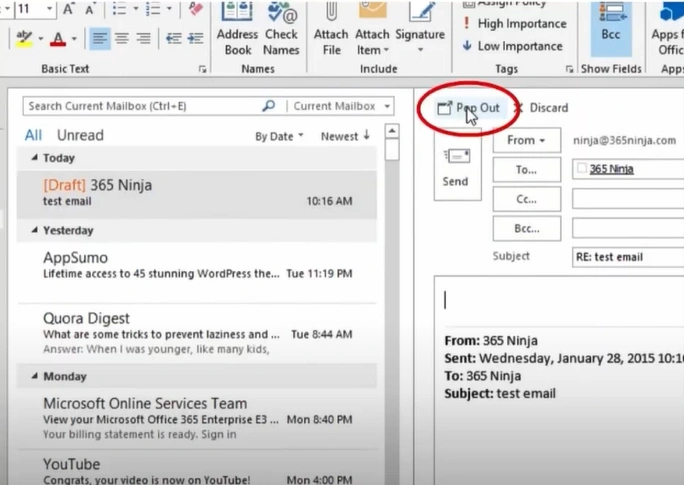Viewport: 684px width, 485px height.
Task: Show All messages tab
Action: pos(33,135)
